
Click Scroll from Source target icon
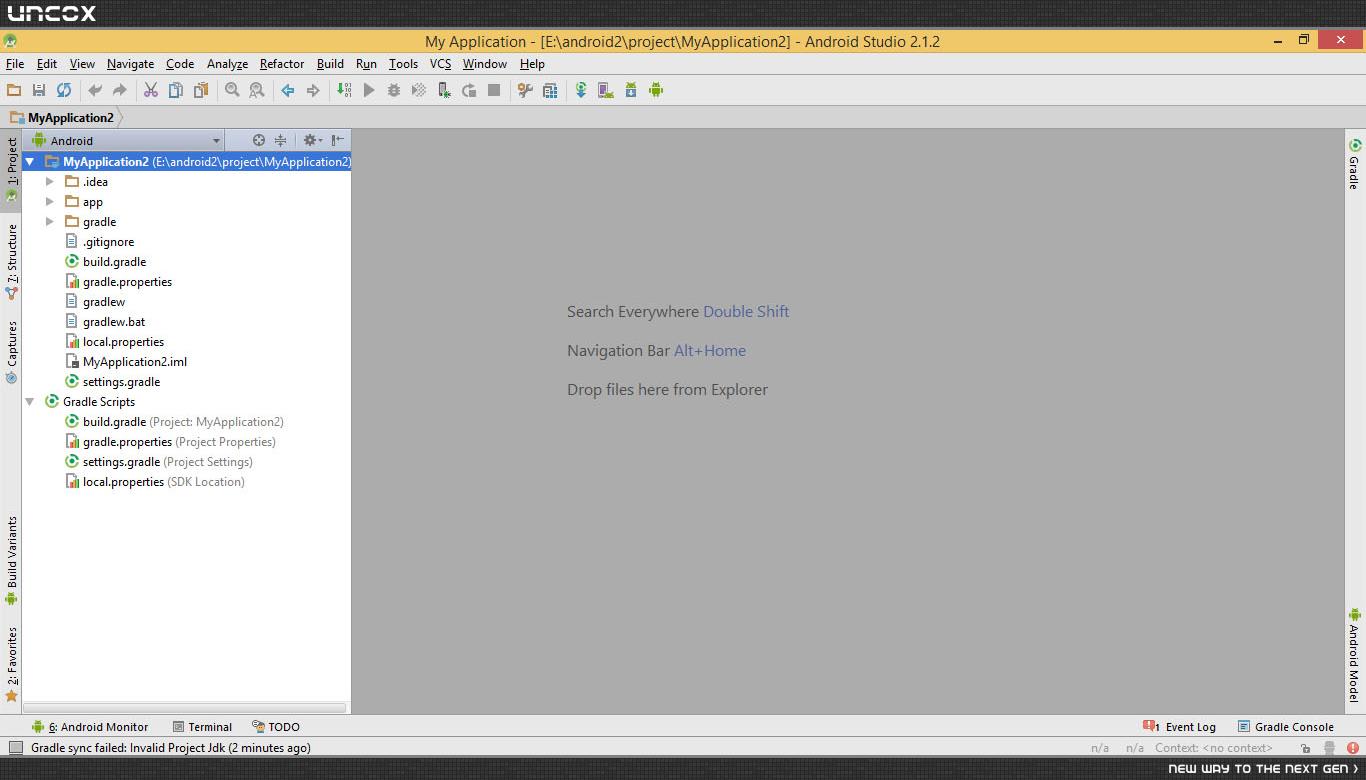(x=258, y=140)
